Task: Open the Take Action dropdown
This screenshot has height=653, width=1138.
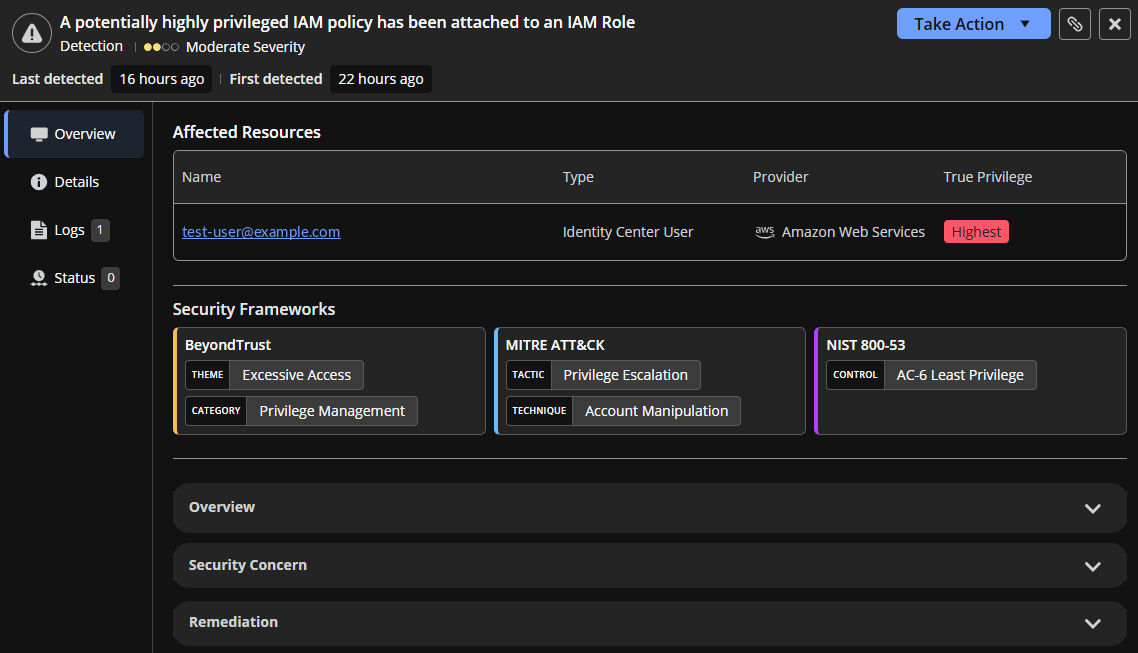Action: point(973,24)
